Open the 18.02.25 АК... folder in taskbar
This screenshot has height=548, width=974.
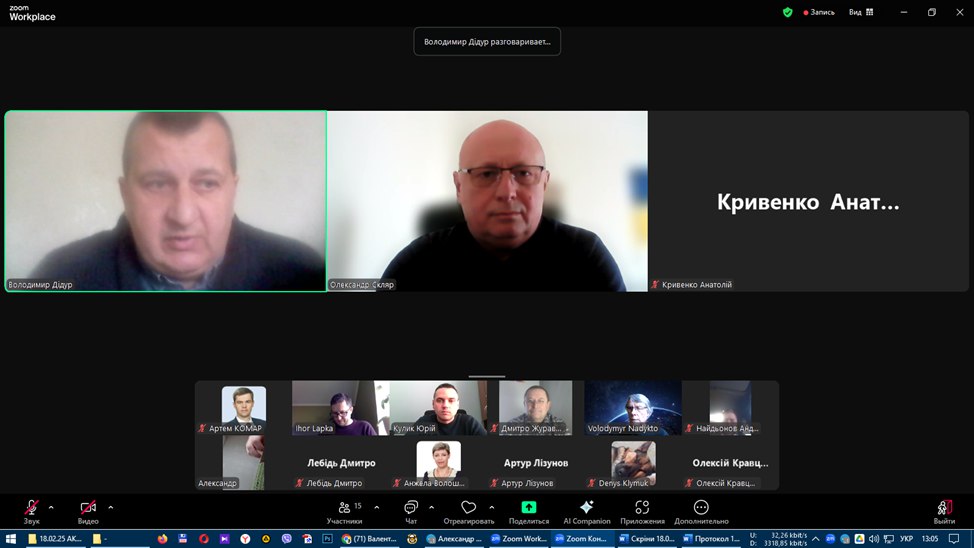(x=55, y=539)
